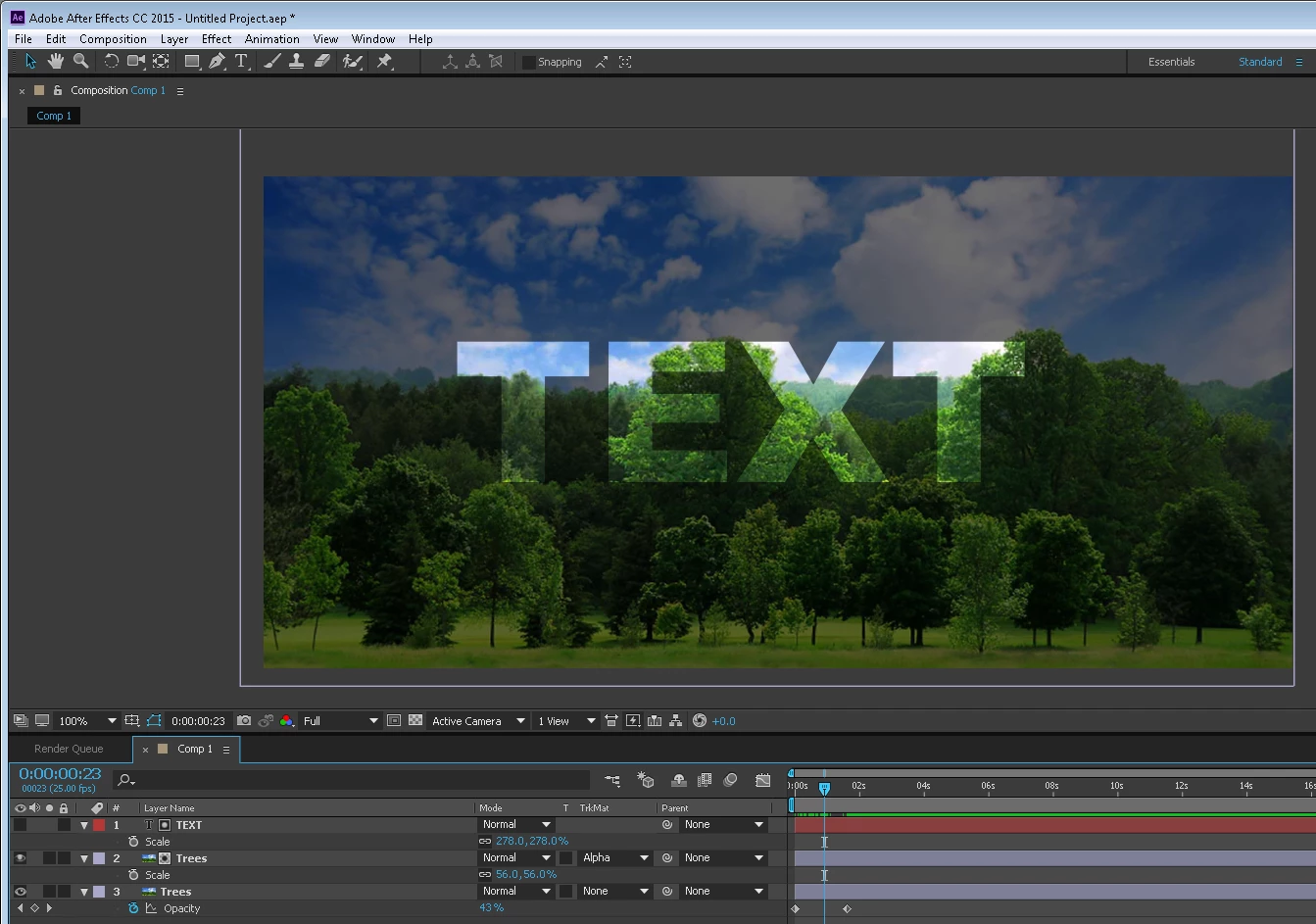This screenshot has height=924, width=1316.
Task: Select the Rectangle shape tool
Action: click(193, 62)
